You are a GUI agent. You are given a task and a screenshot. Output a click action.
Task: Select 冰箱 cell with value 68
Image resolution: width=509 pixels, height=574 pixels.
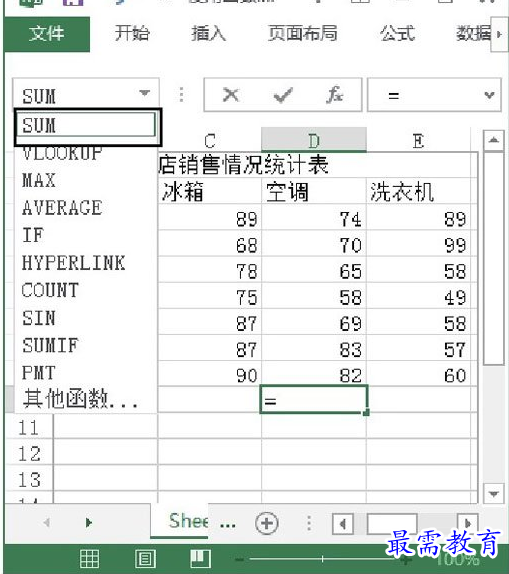(209, 244)
